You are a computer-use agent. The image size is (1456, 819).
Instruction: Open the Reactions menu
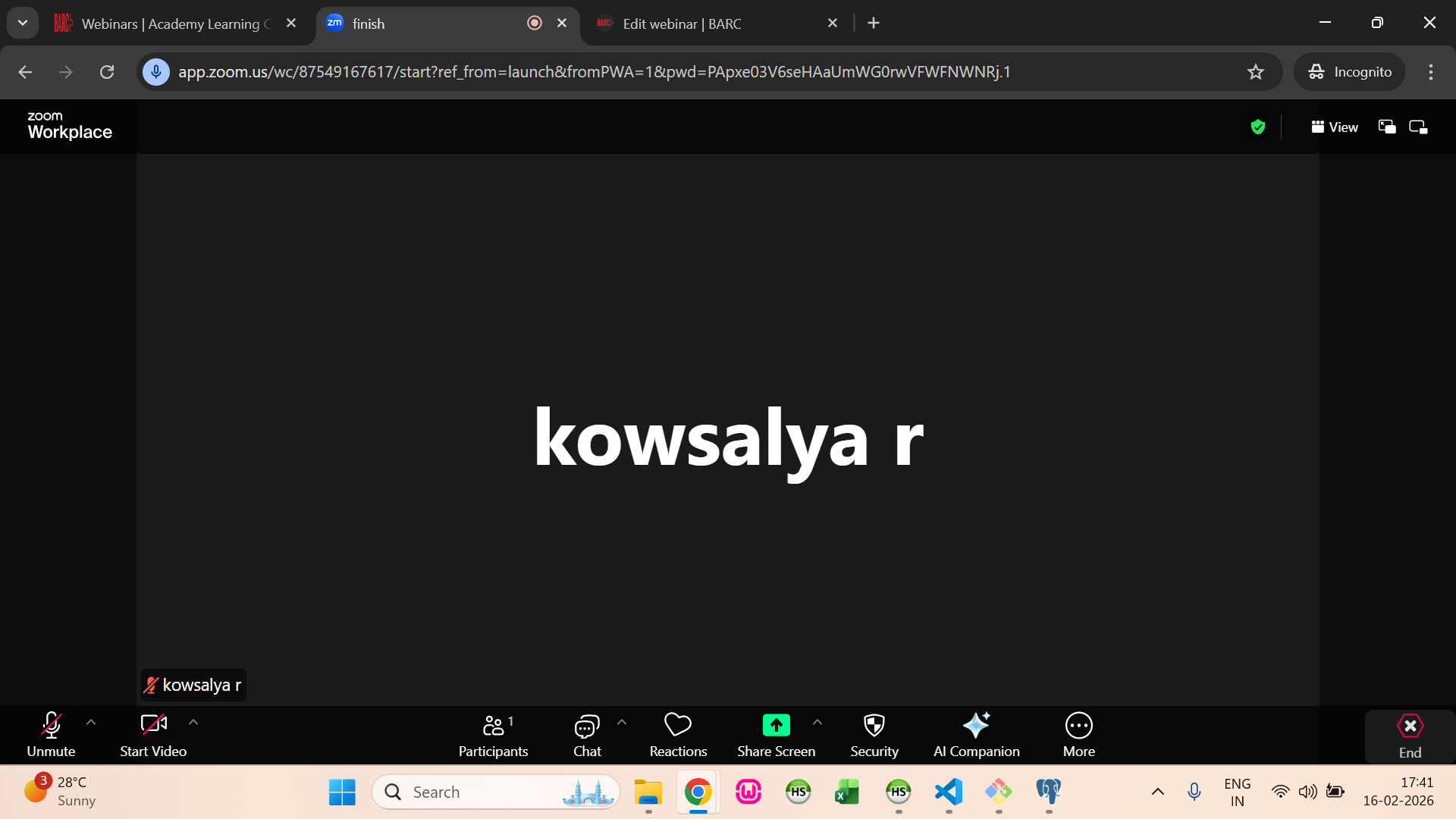[x=678, y=735]
